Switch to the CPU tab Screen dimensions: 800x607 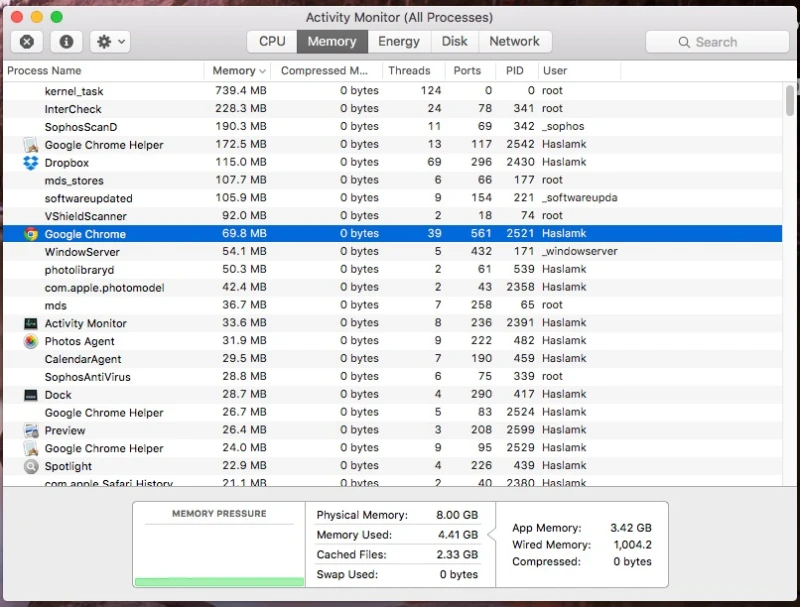(272, 41)
